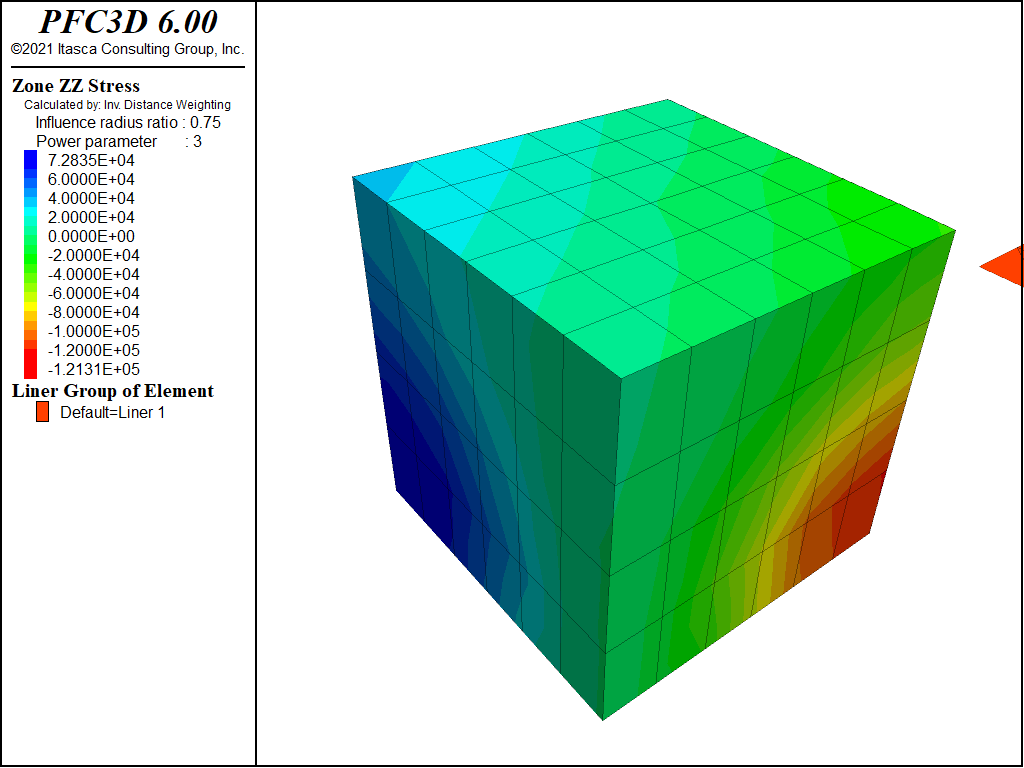
Task: Click the -8.0000E+04 legend value
Action: click(x=93, y=312)
